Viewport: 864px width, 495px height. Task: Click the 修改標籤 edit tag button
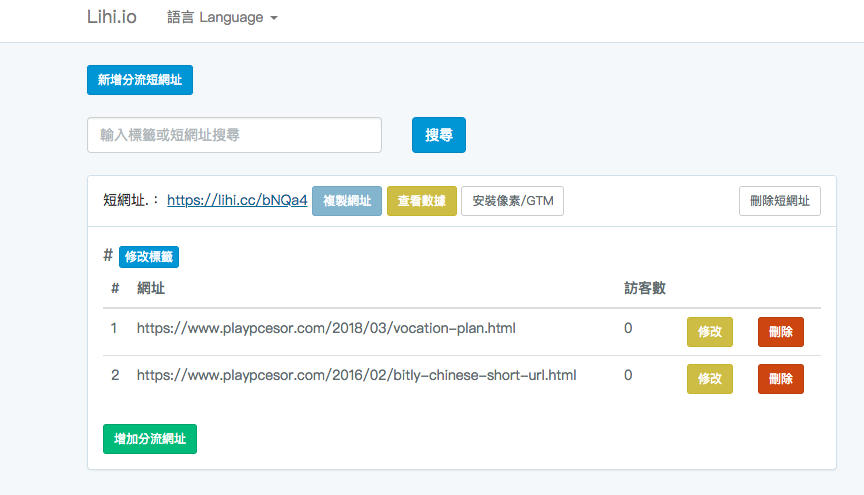[149, 257]
